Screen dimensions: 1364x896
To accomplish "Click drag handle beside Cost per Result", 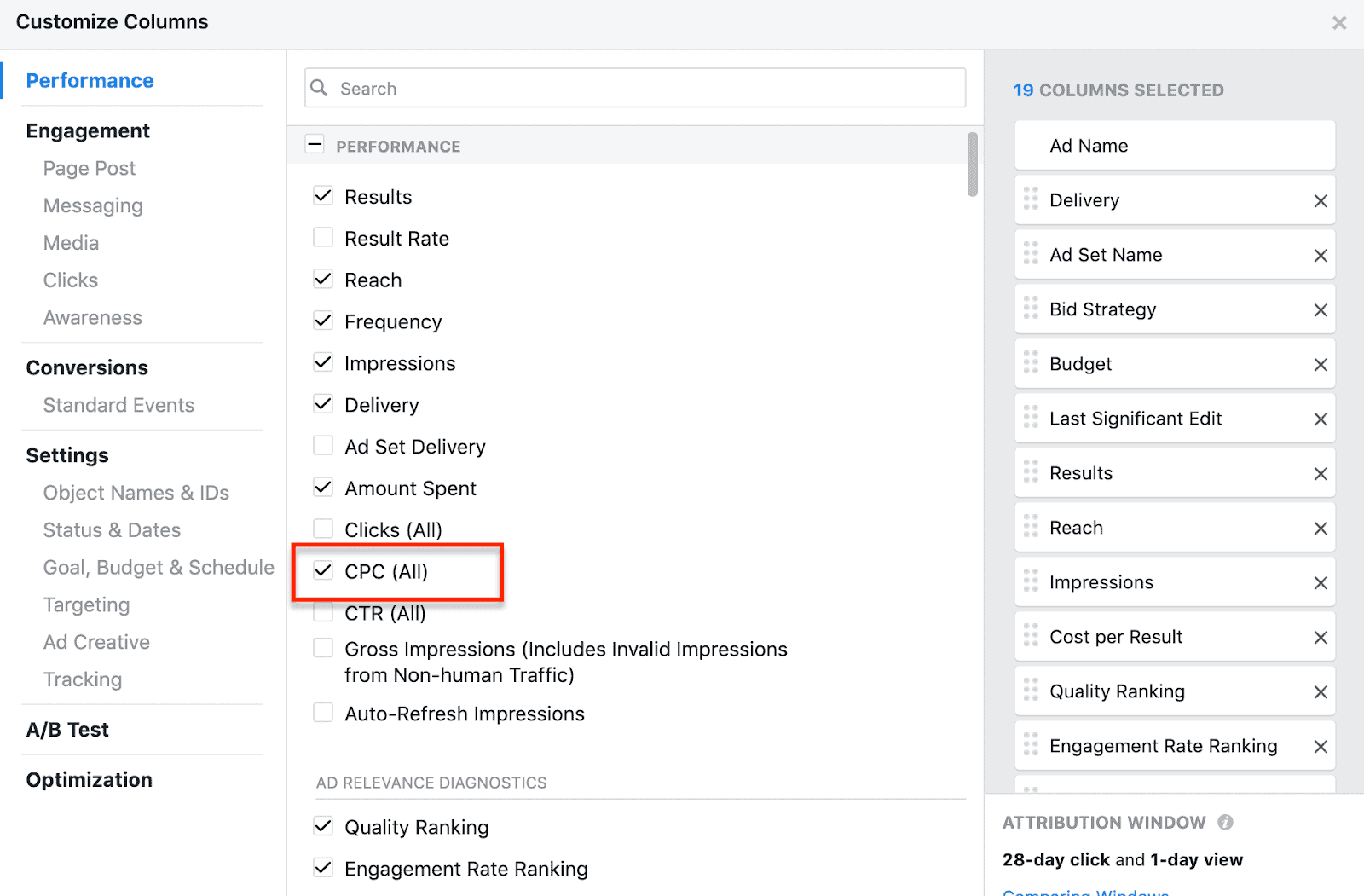I will click(x=1031, y=637).
